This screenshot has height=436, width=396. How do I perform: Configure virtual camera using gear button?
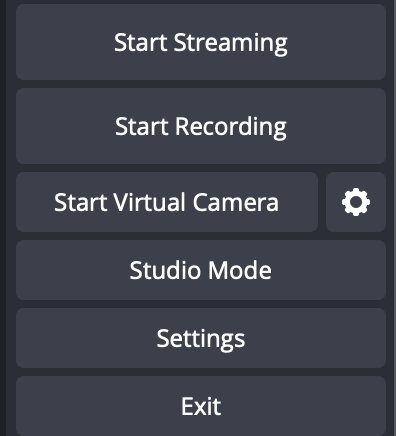coord(356,202)
